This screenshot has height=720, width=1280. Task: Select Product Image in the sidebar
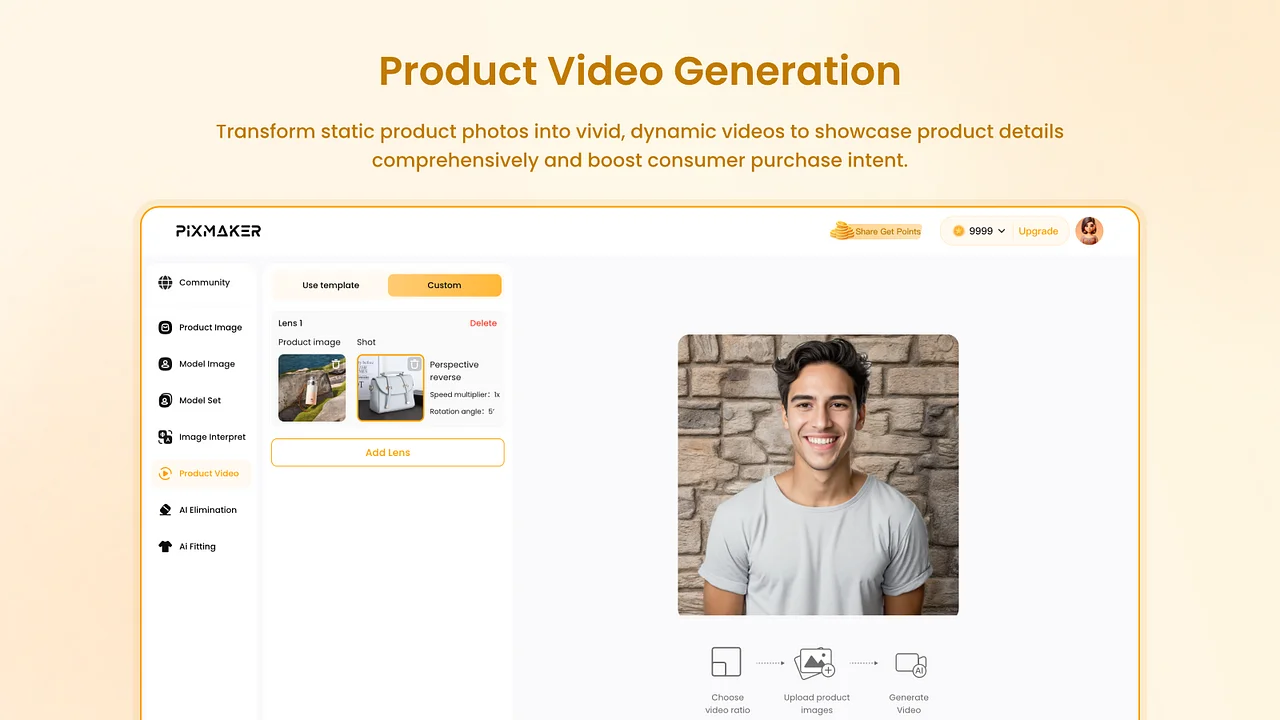(x=210, y=327)
